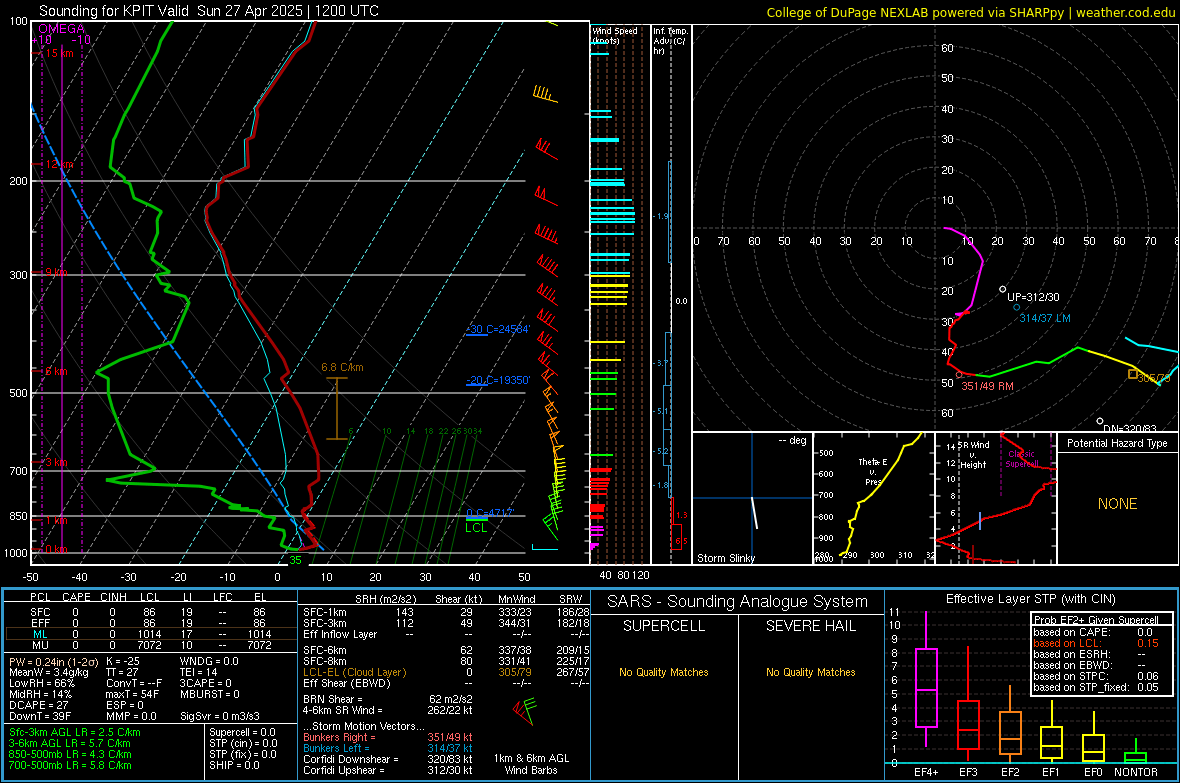Click the SUPERCELL analogue column header
Viewport: 1180px width, 783px height.
664,626
